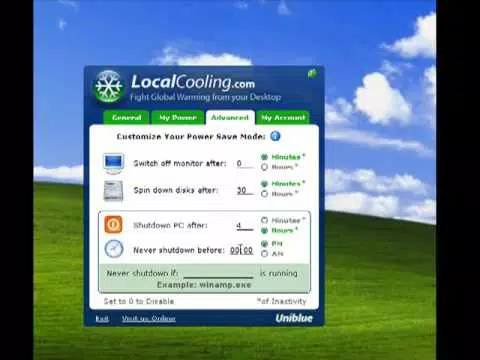Switch to the General tab
Viewport: 480px width, 360px height.
pos(126,118)
